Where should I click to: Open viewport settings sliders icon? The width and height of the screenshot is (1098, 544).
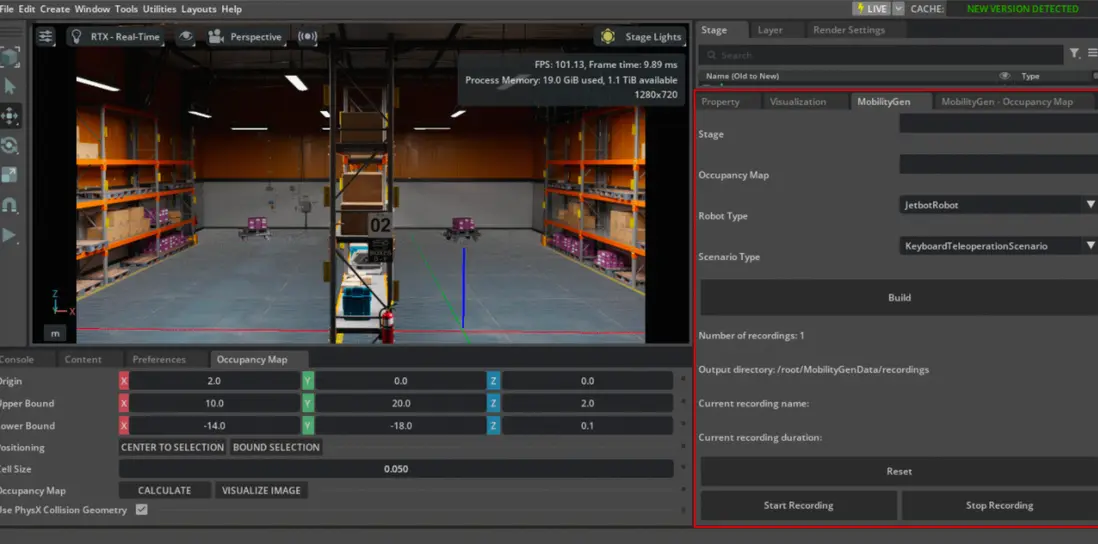click(46, 37)
